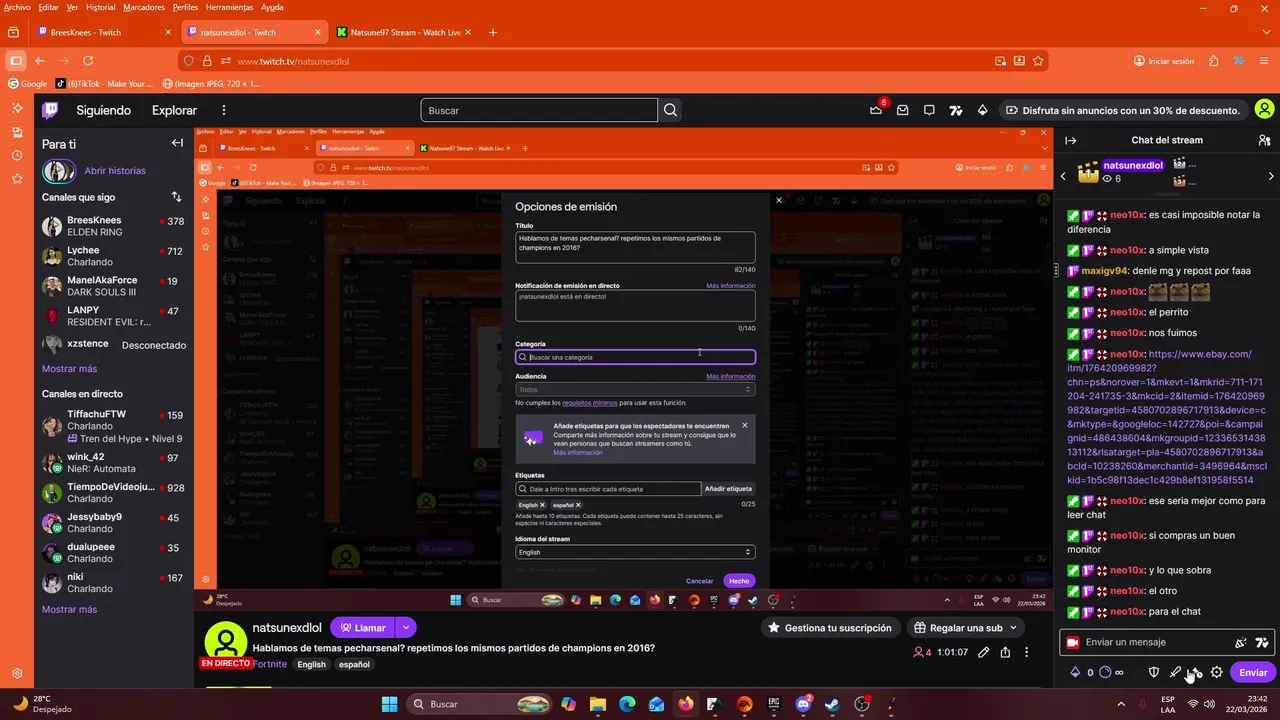
Task: Collapse the Para ti sidebar
Action: coord(177,143)
